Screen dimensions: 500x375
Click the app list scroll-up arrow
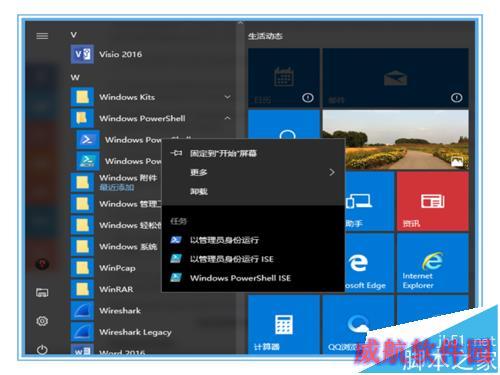[x=240, y=23]
